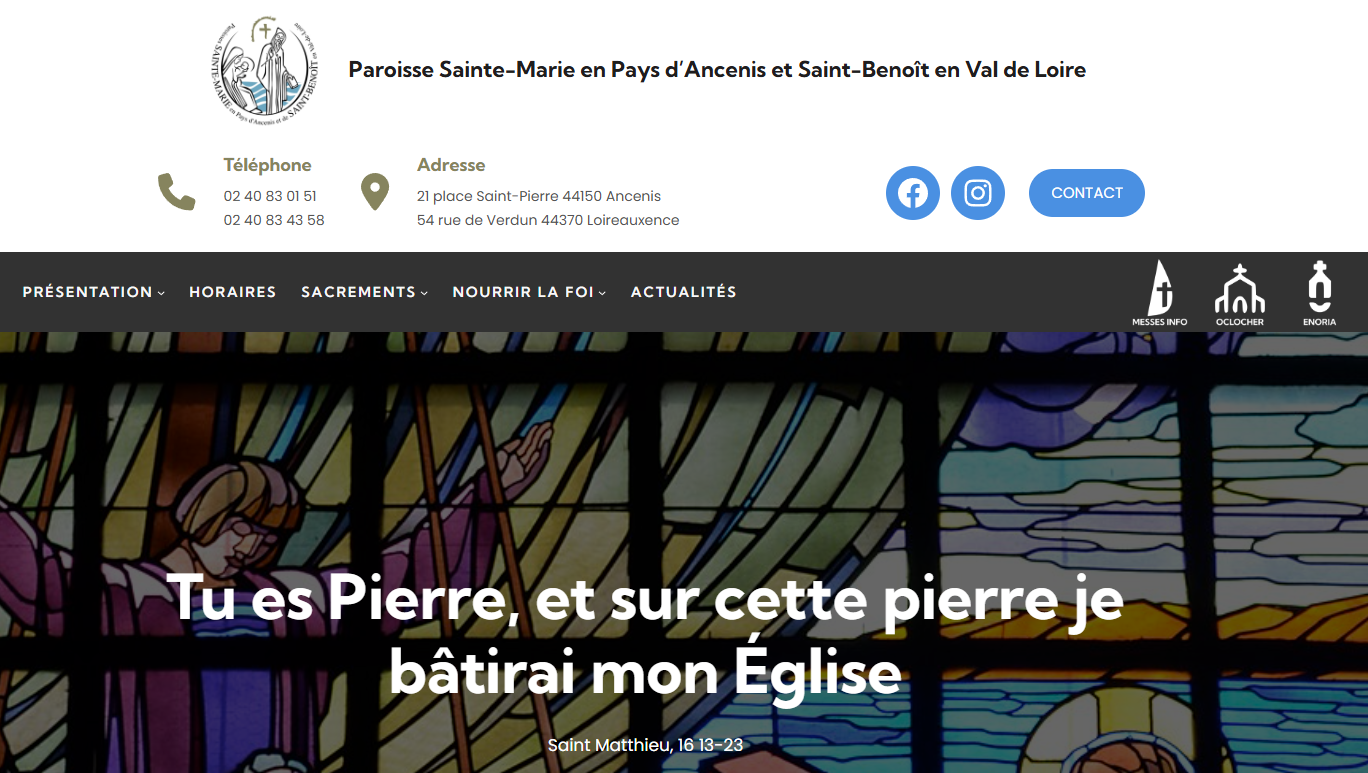Expand the Nourrir la foi dropdown

(529, 292)
